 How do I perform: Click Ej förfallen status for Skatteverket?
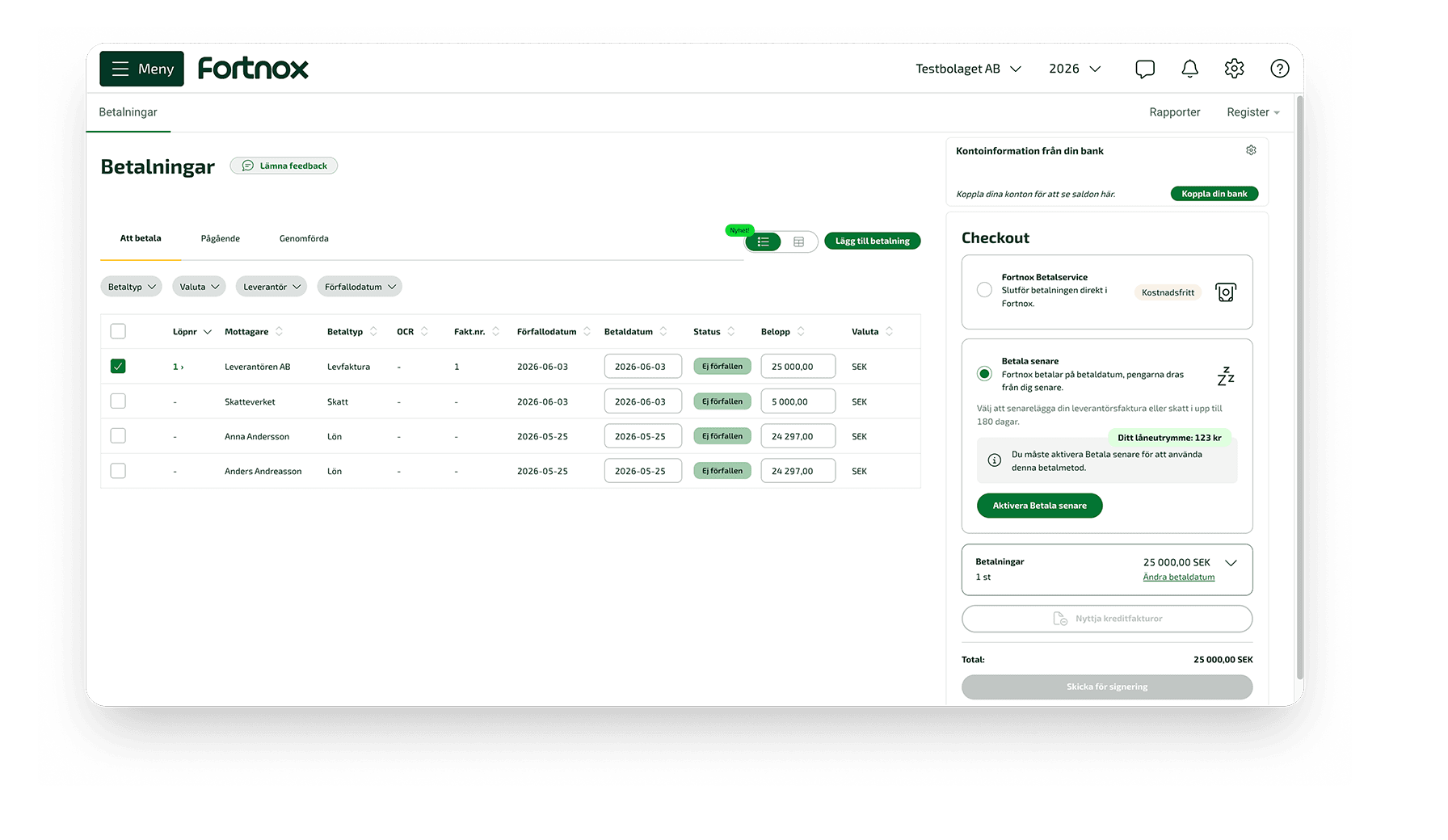coord(722,401)
